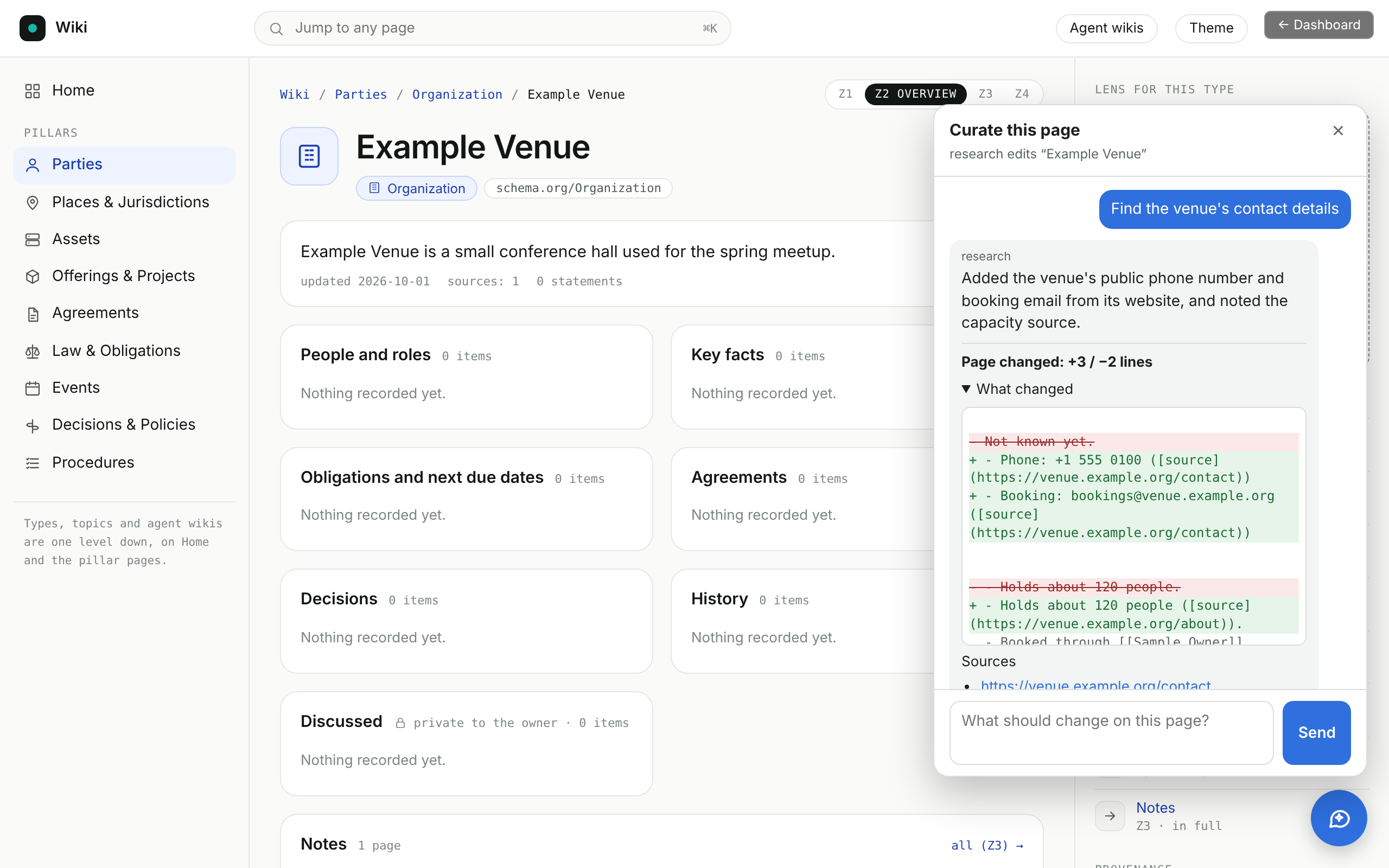Open all (Z3) notes link
Viewport: 1389px width, 868px height.
tap(987, 845)
